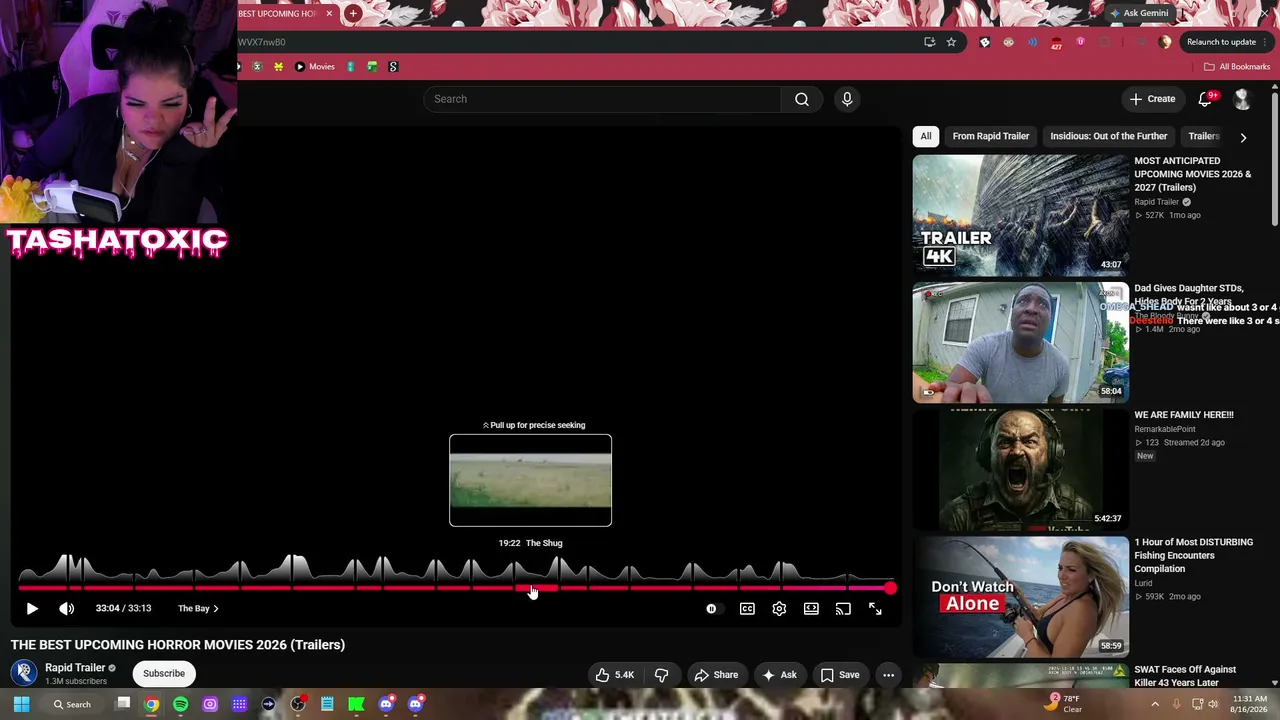The width and height of the screenshot is (1280, 720).
Task: Open 'MOST ANTICIPATED UPCOMING MOVIES' video thumbnail
Action: [x=1020, y=215]
